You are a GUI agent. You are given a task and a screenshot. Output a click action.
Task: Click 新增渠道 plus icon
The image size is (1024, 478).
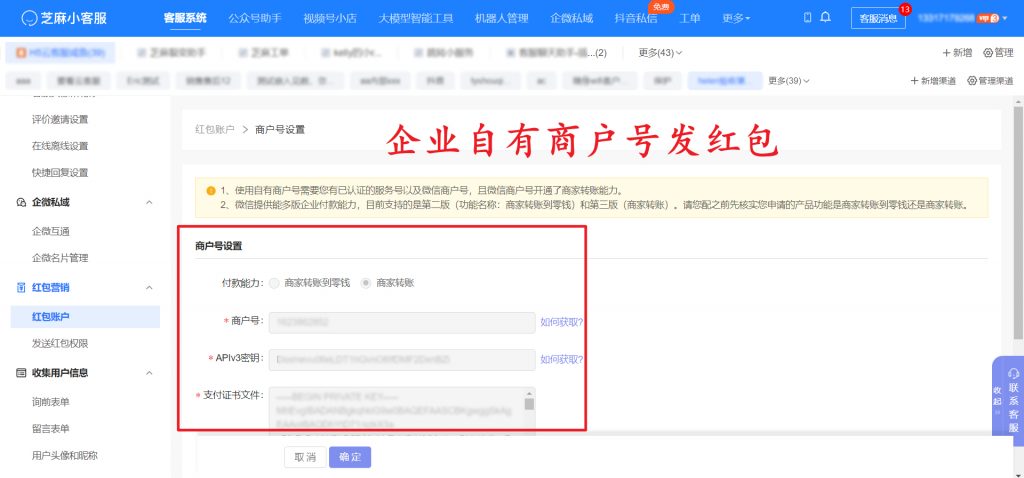(x=914, y=80)
